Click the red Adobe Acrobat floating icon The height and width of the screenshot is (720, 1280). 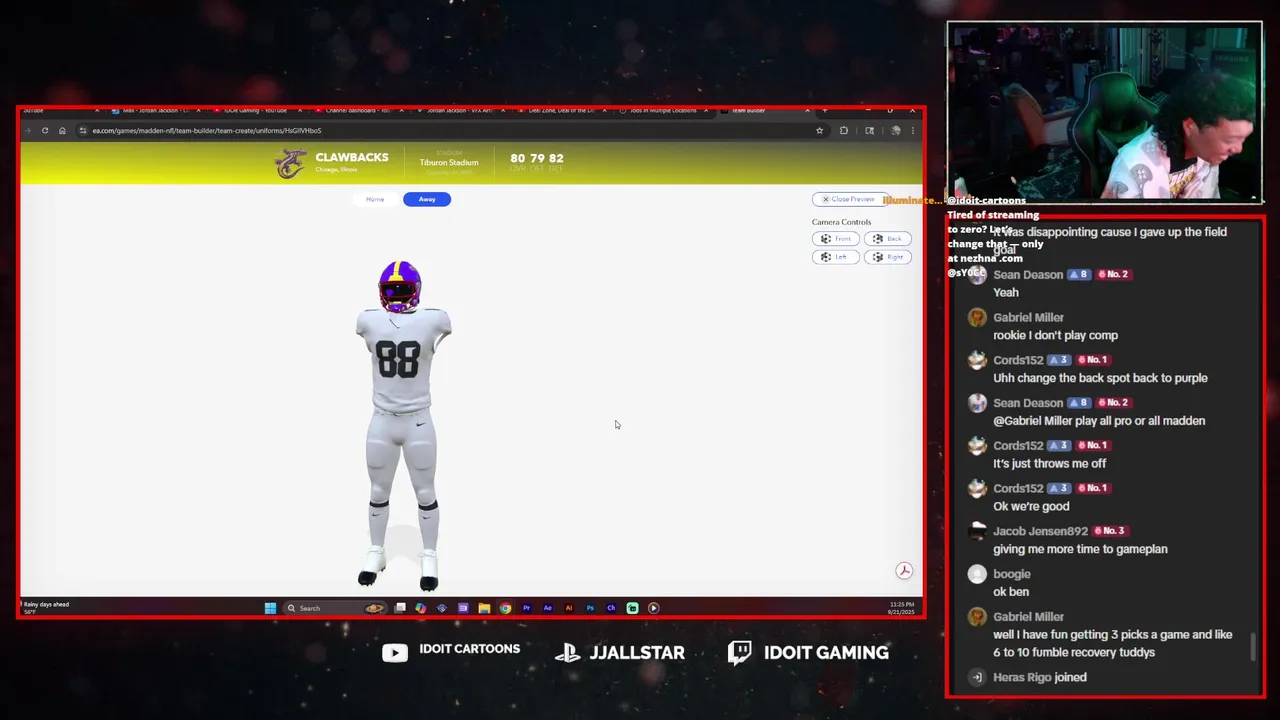[x=904, y=571]
